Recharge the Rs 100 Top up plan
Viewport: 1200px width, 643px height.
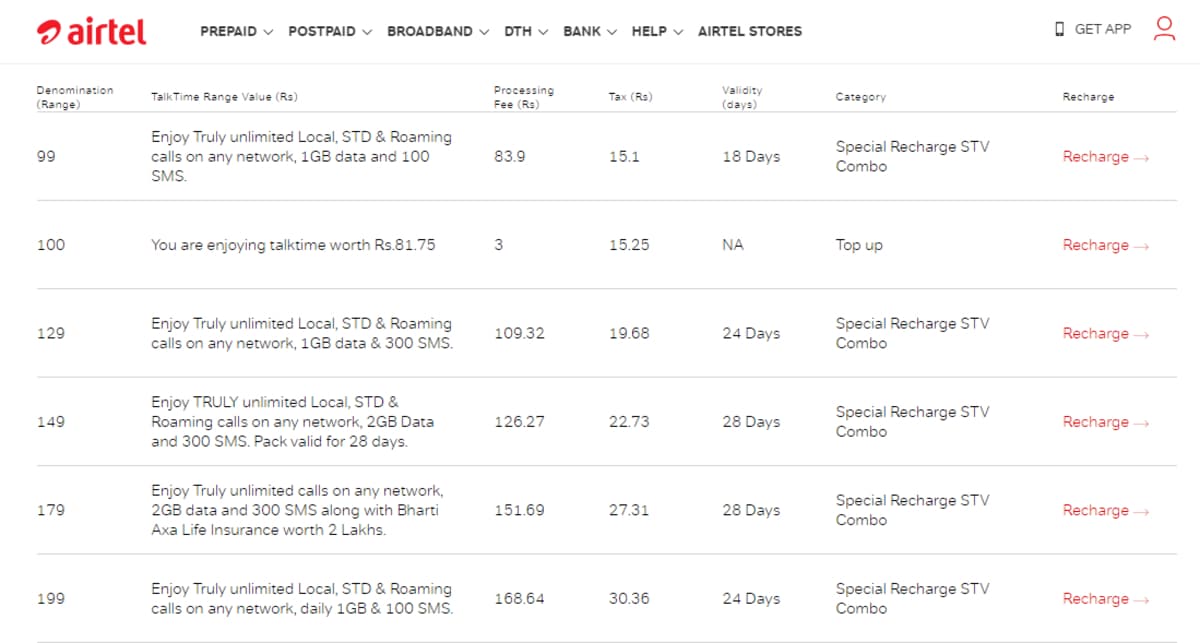coord(1094,245)
